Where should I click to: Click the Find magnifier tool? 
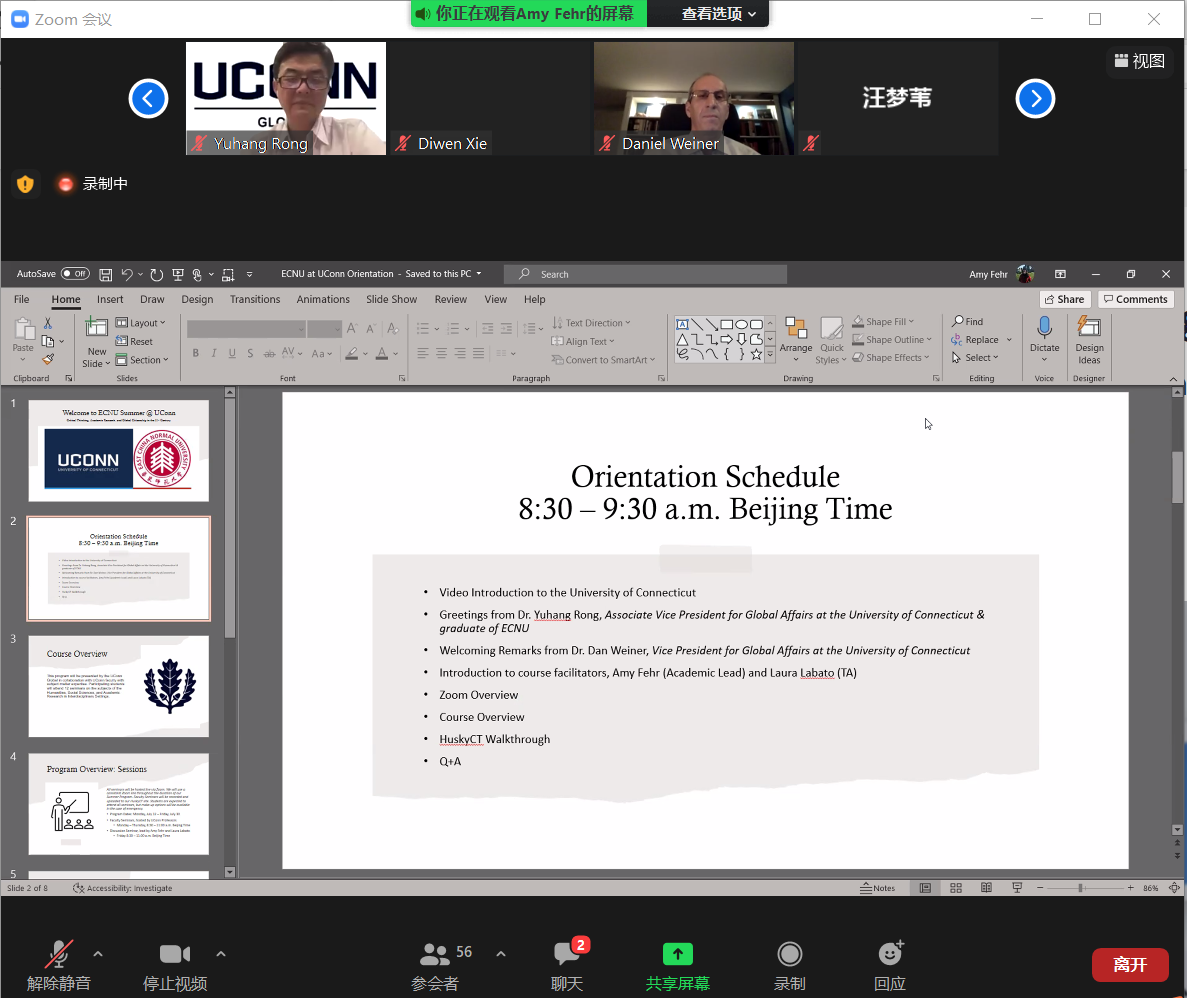968,322
